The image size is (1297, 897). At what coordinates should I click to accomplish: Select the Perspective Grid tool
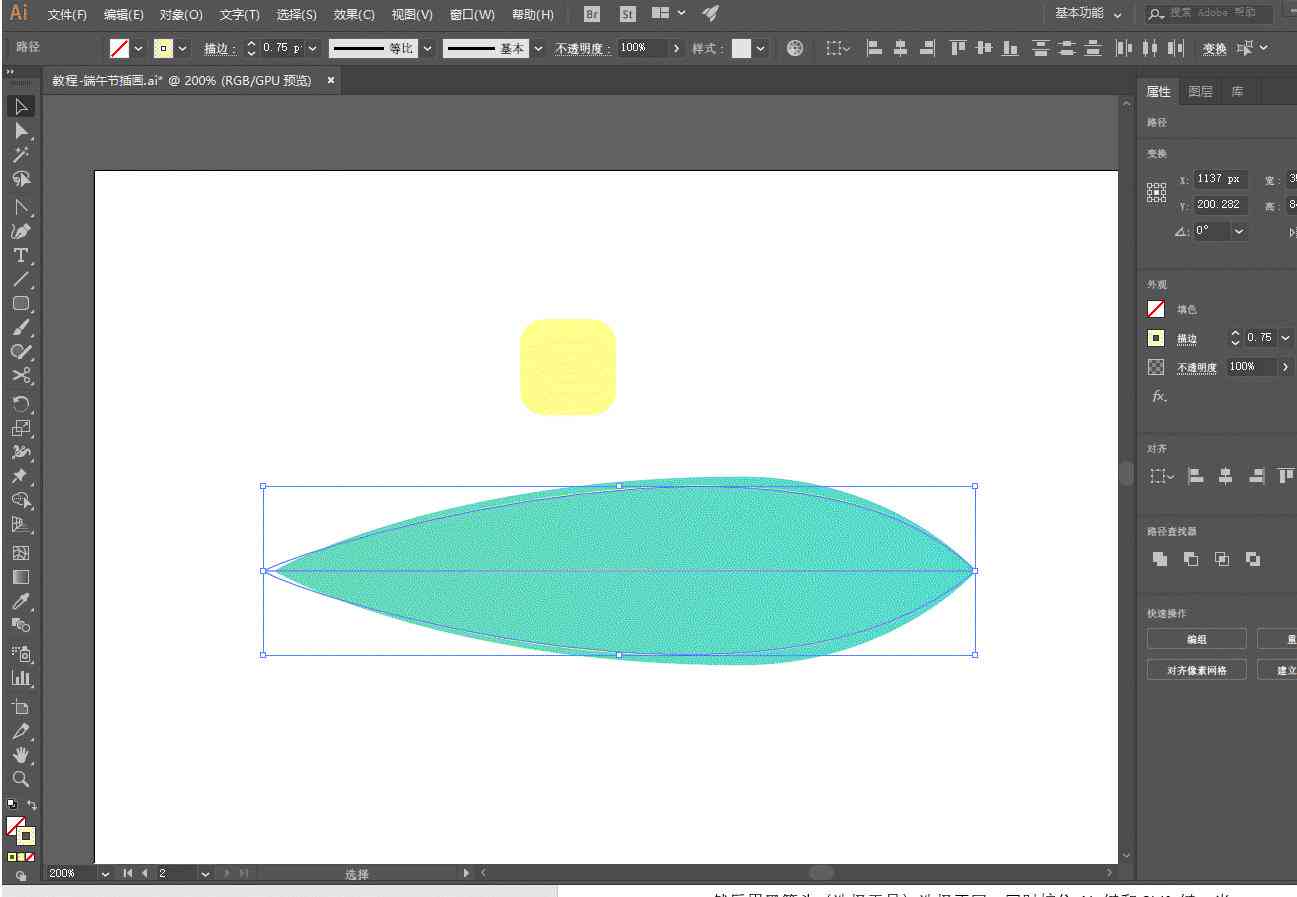[x=20, y=524]
